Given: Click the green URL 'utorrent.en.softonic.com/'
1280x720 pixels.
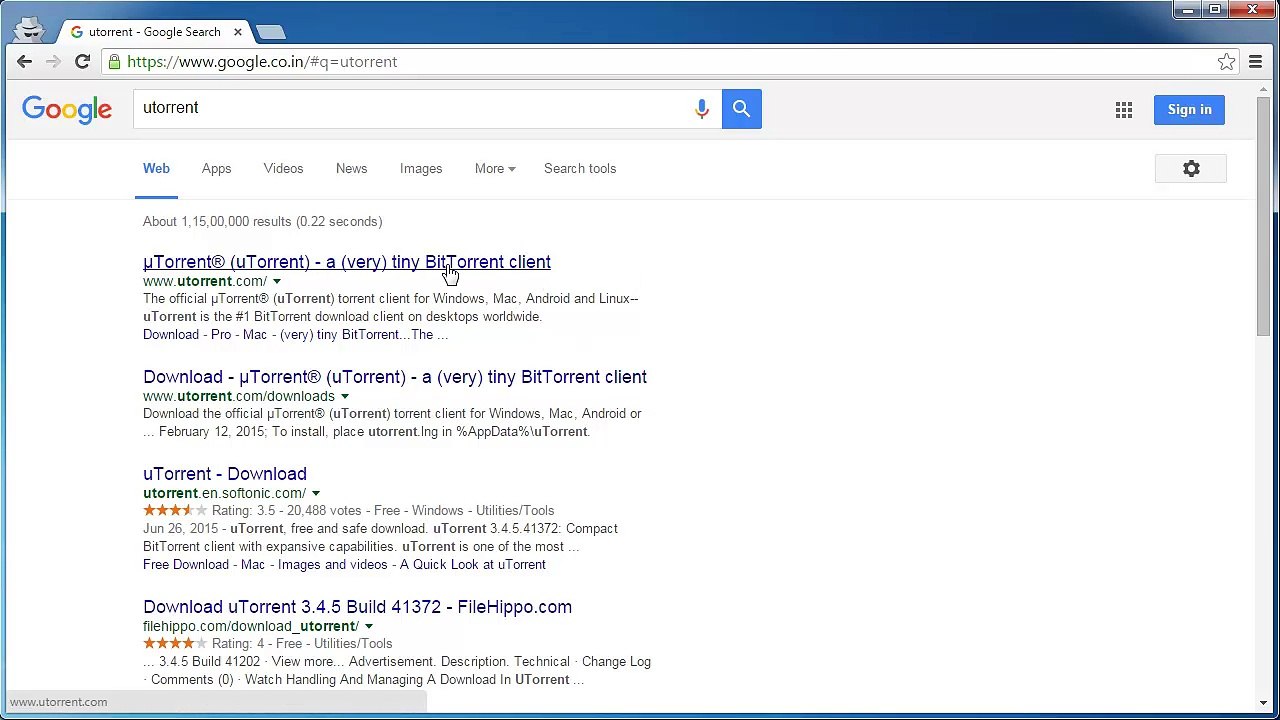Looking at the screenshot, I should [224, 494].
